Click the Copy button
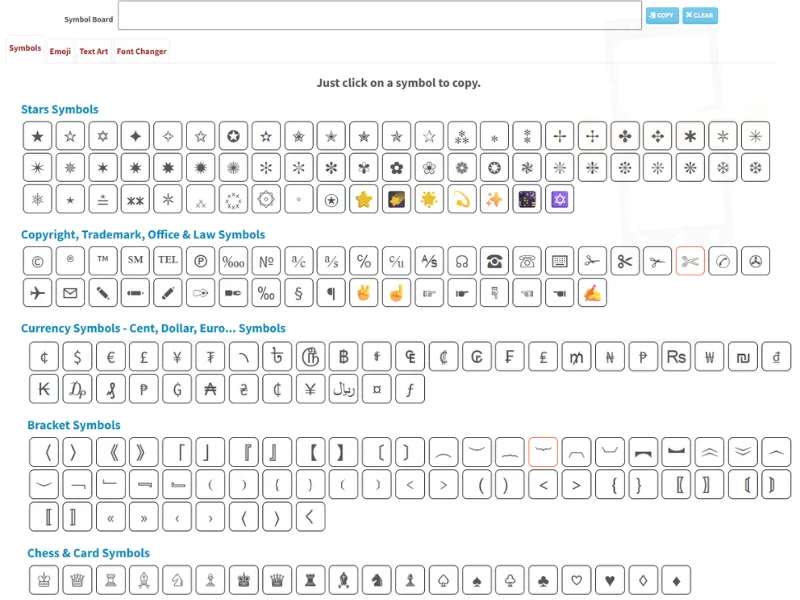The width and height of the screenshot is (800, 600). (x=662, y=15)
